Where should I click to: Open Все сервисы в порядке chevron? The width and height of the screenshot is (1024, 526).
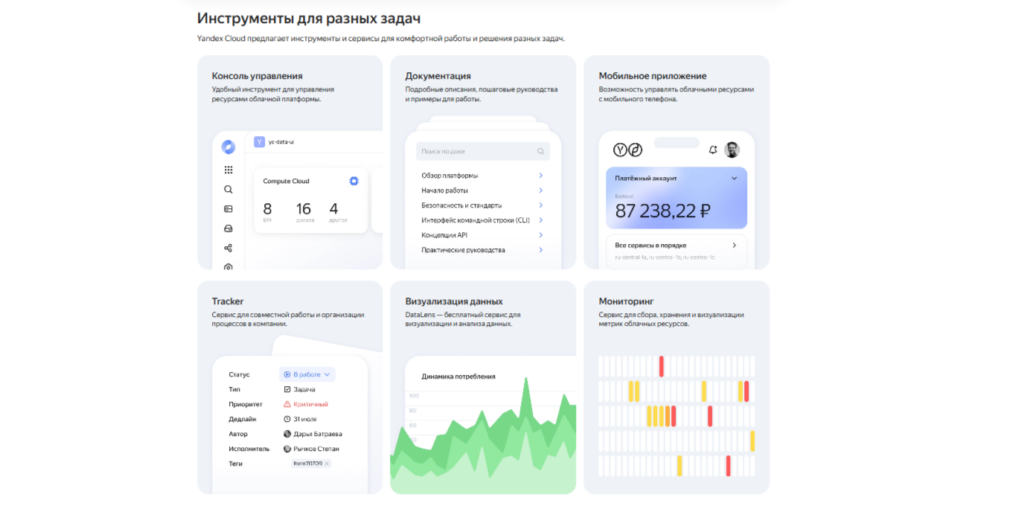734,246
